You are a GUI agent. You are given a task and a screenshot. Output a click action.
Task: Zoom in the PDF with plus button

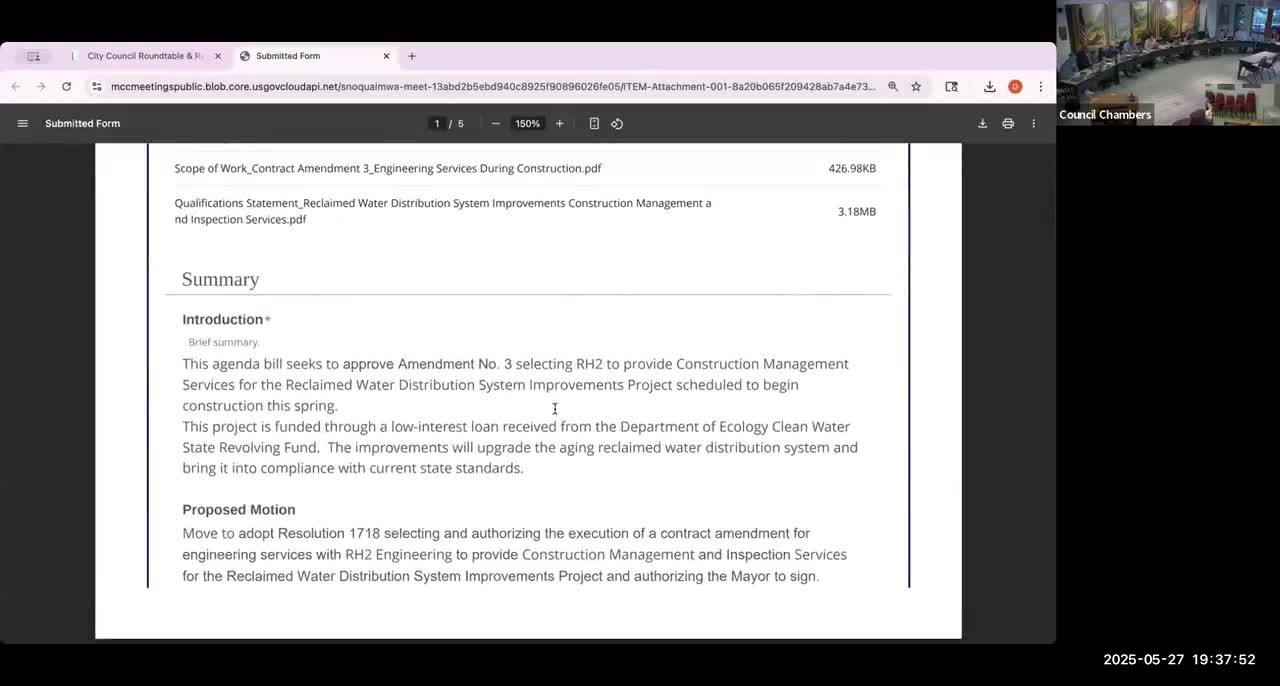pos(559,123)
